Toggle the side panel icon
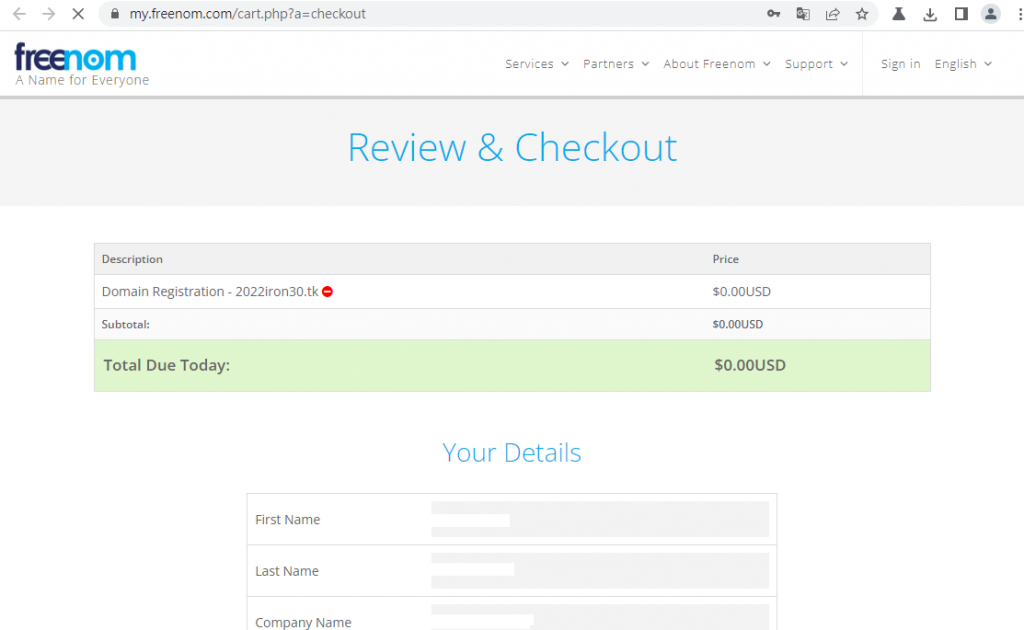 (x=961, y=14)
